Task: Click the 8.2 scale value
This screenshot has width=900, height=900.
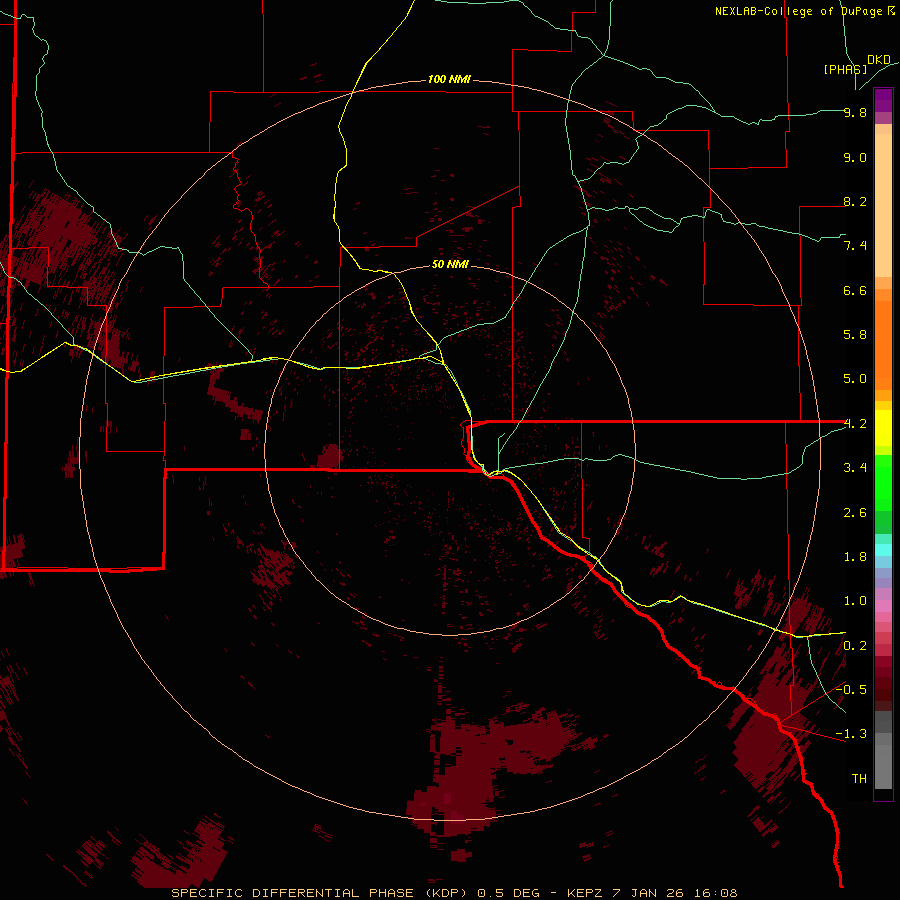Action: click(855, 202)
